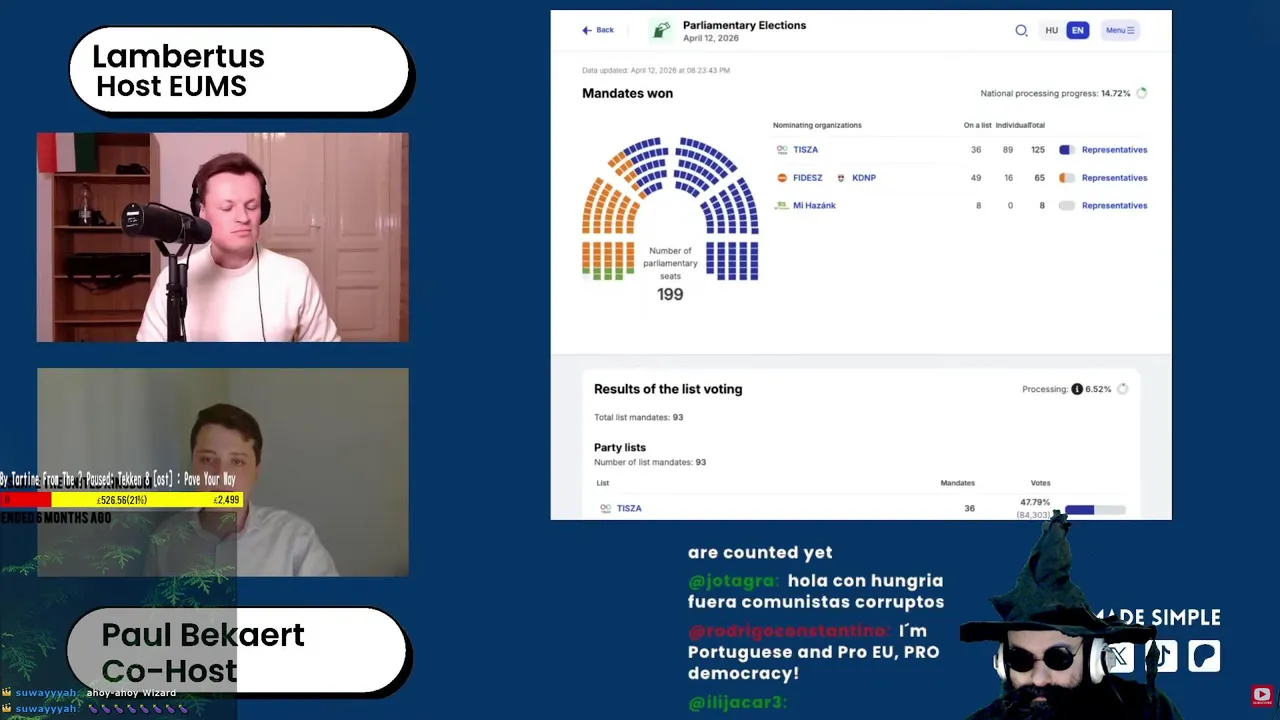Click the 'Votes' column header in Party lists

[x=1040, y=483]
